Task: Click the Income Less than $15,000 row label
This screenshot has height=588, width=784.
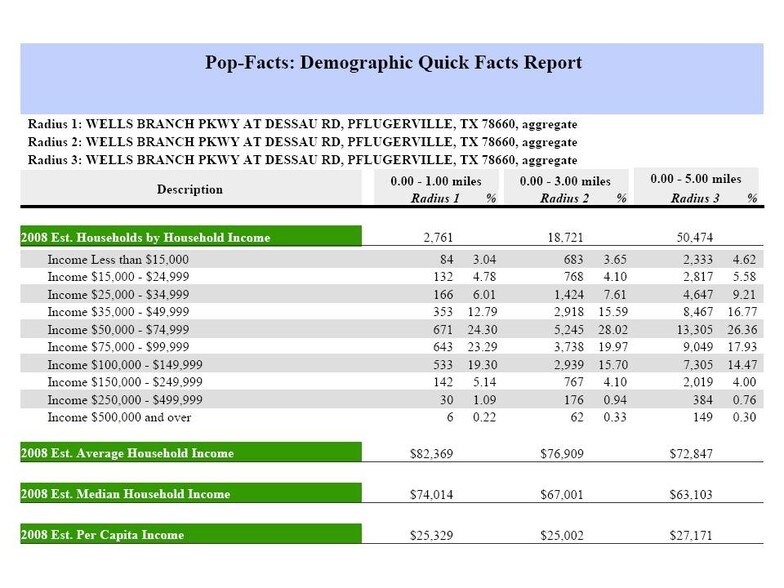Action: pyautogui.click(x=118, y=259)
